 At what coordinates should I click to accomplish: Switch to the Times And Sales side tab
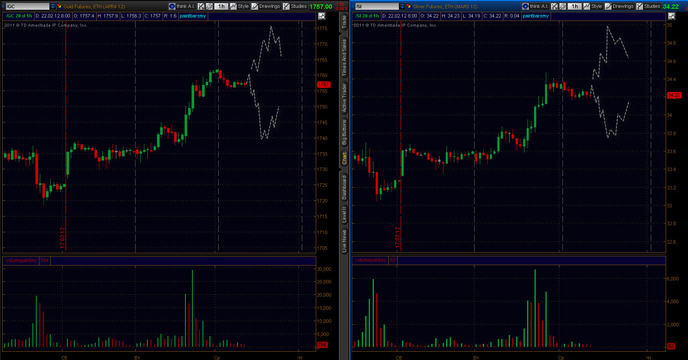(x=344, y=58)
